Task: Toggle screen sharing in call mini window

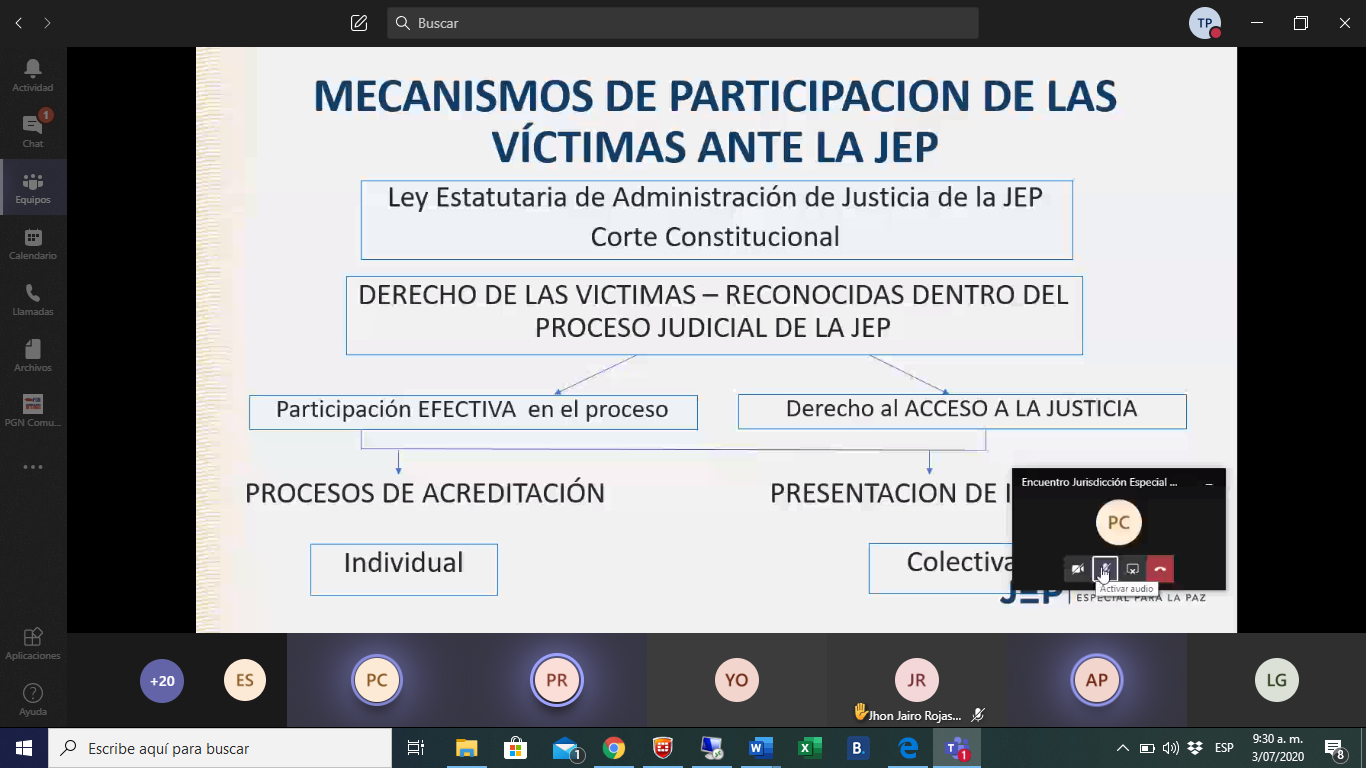Action: tap(1132, 569)
